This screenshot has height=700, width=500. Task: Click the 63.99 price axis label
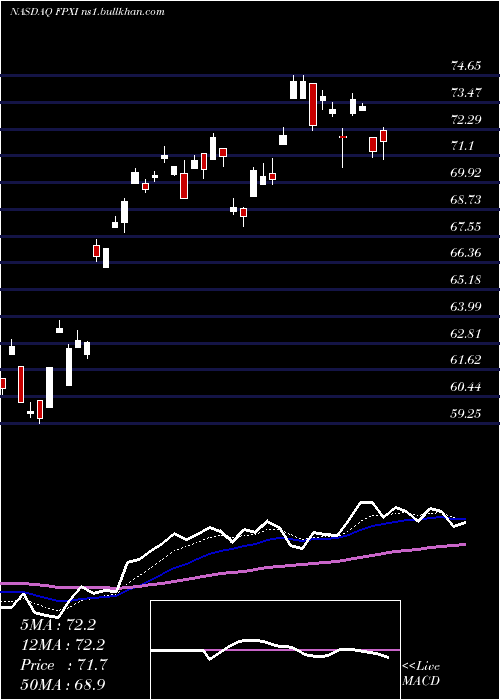click(x=466, y=307)
